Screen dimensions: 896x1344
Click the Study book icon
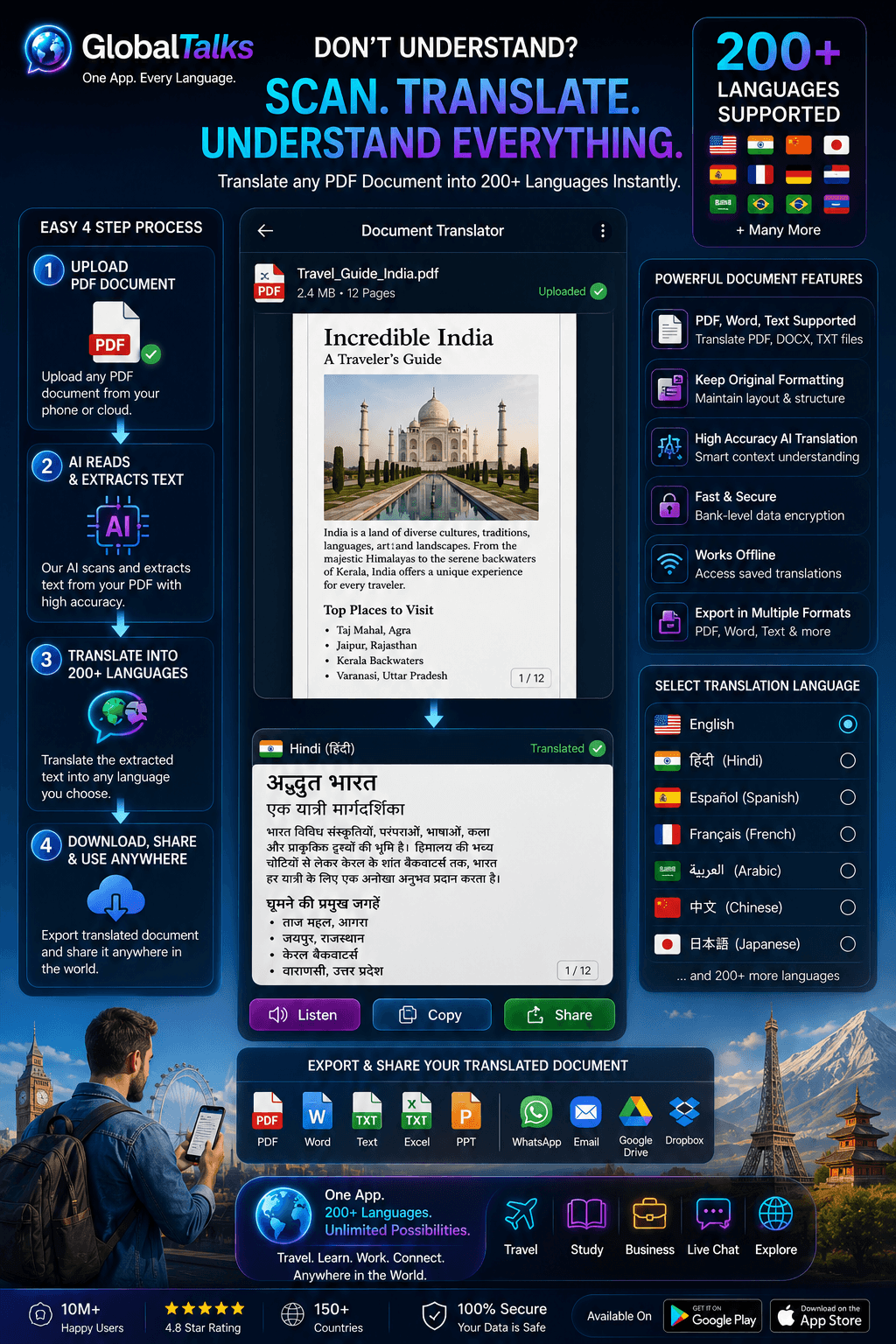tap(587, 1214)
